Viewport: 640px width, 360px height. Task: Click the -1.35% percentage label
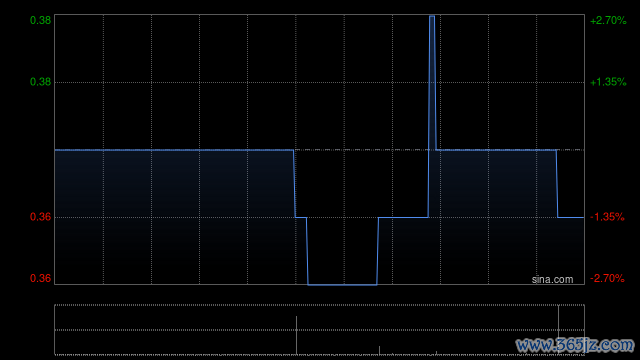[607, 217]
